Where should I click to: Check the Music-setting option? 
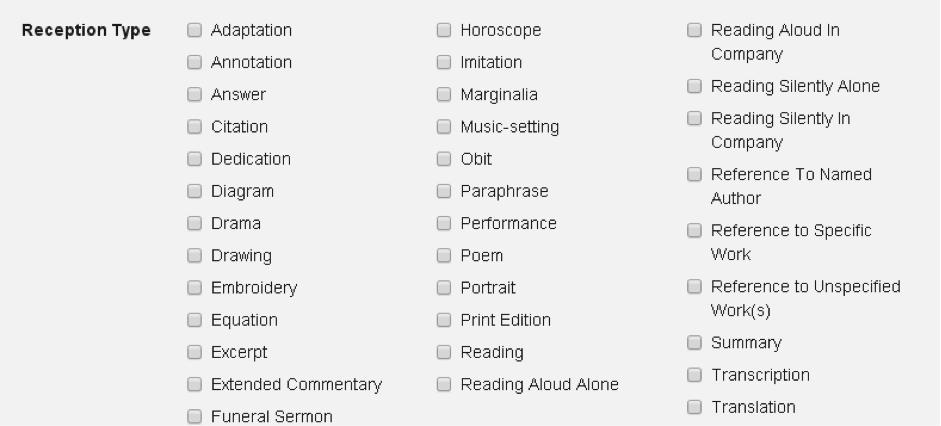point(443,127)
